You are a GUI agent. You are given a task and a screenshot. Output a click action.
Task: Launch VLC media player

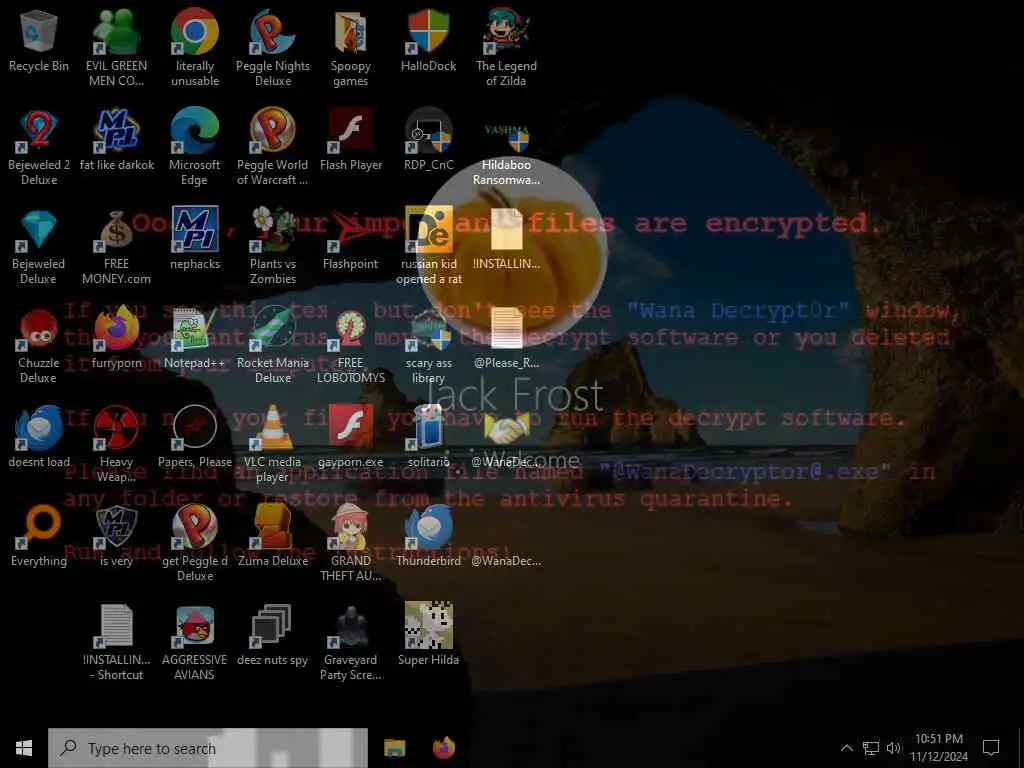(x=273, y=445)
